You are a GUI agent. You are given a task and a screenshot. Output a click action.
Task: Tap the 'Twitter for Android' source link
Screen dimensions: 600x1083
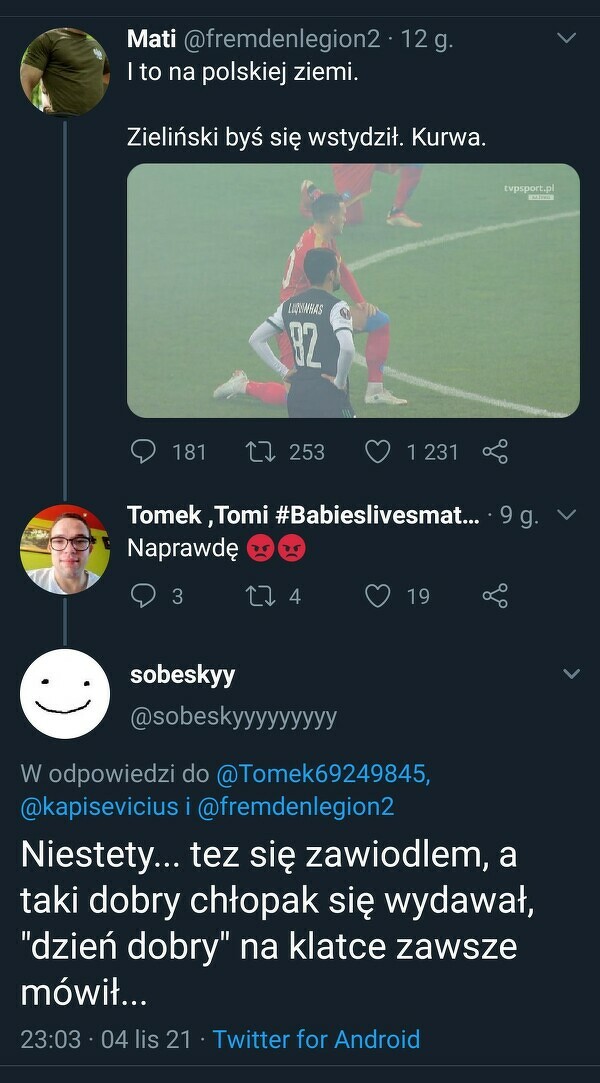coord(316,1039)
